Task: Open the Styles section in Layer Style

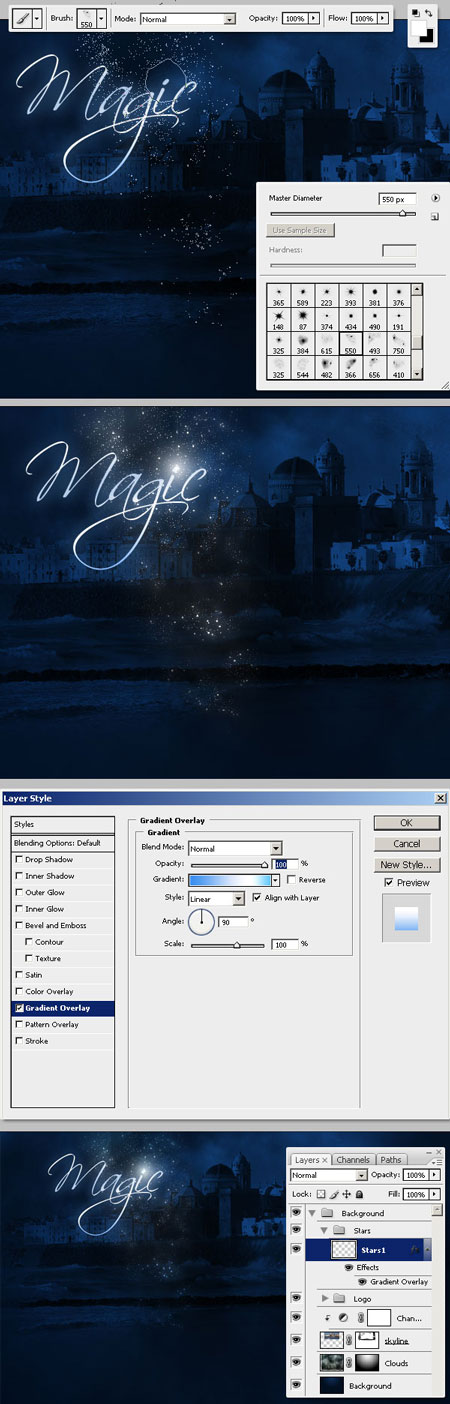Action: tap(64, 825)
